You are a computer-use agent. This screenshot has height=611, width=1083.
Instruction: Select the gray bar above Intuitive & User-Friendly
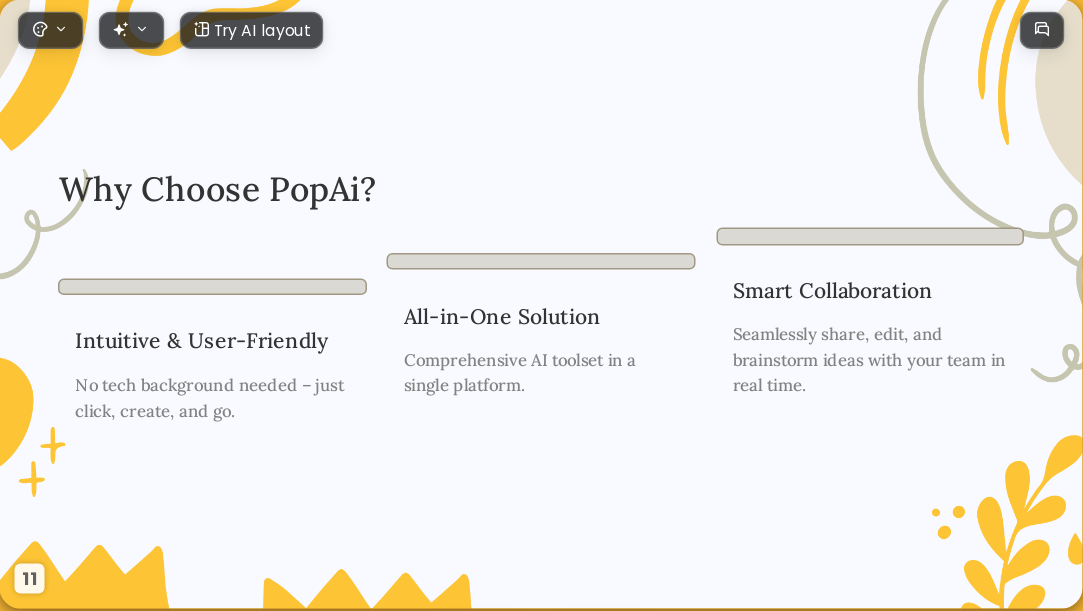pos(212,287)
